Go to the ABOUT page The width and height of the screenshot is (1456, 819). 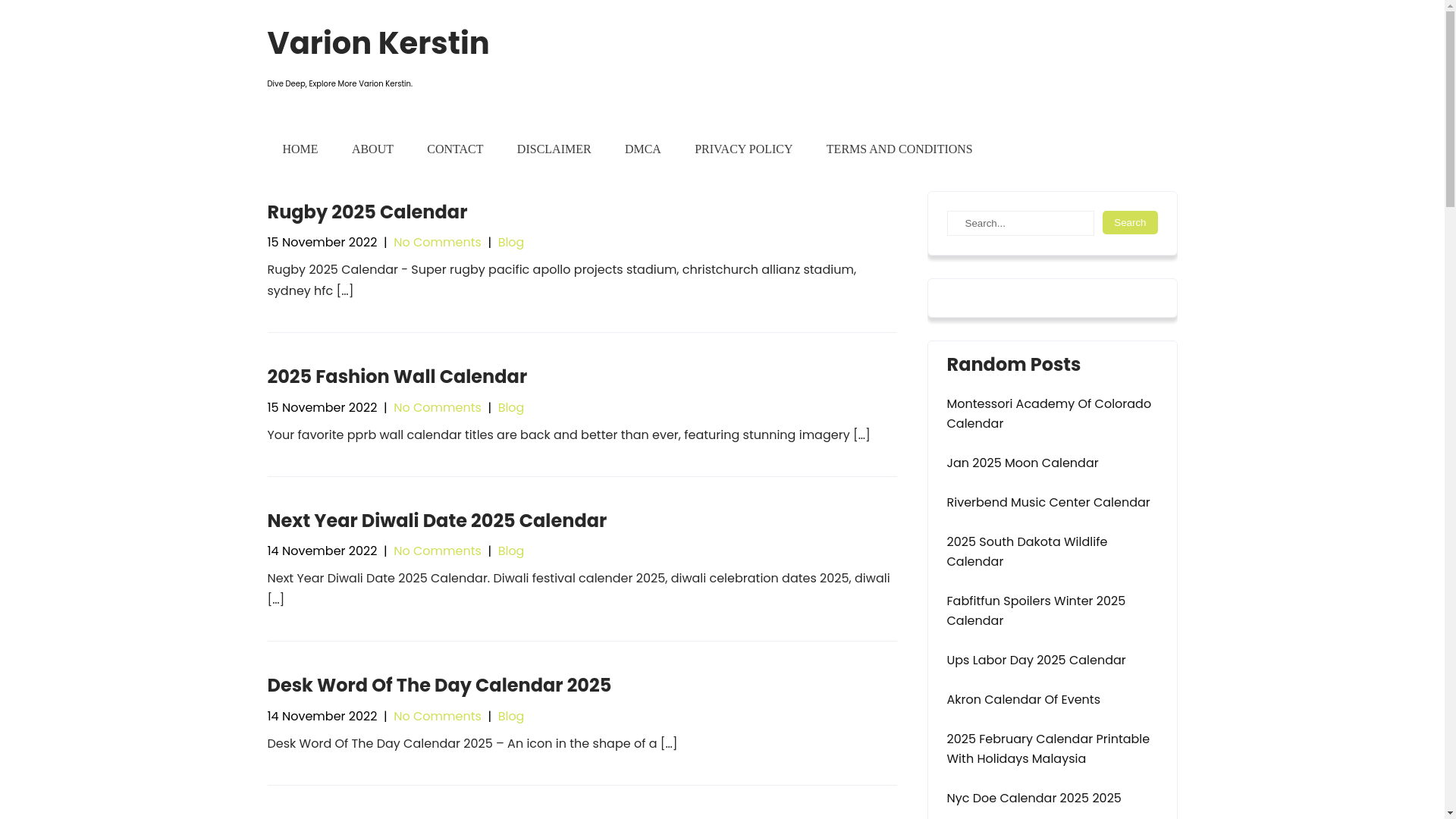(372, 149)
